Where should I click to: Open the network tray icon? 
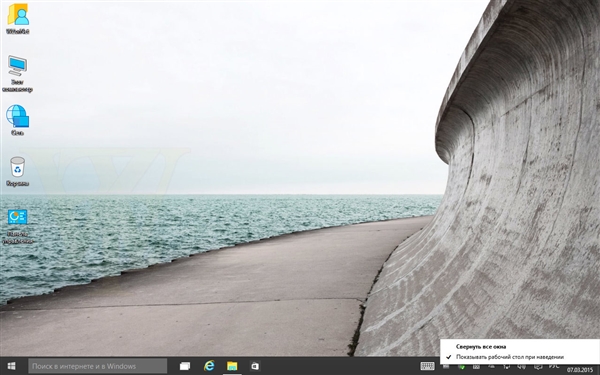[x=506, y=367]
